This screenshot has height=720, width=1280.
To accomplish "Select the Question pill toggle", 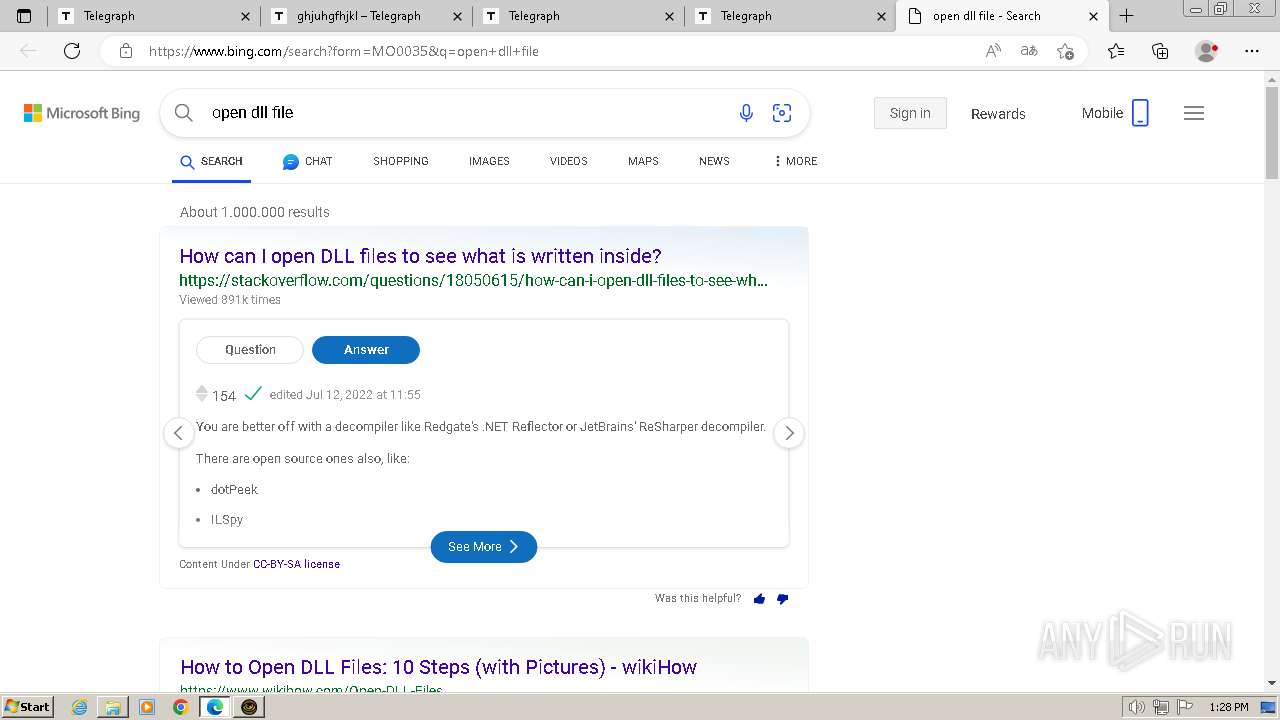I will (250, 350).
